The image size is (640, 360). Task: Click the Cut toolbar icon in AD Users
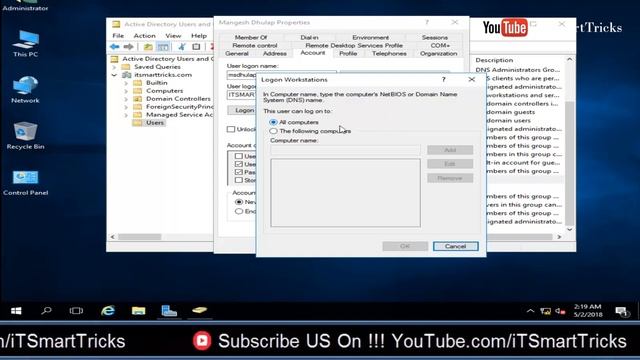182,47
